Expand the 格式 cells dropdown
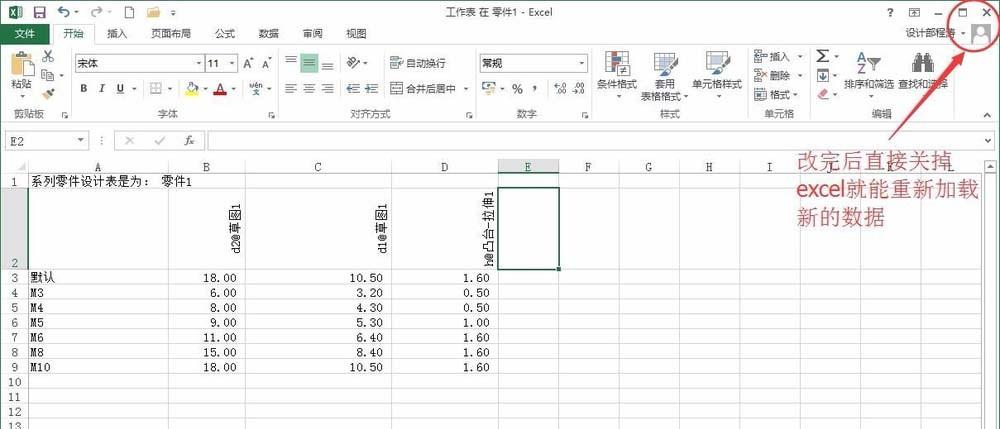Viewport: 1000px width, 429px height. (x=797, y=94)
